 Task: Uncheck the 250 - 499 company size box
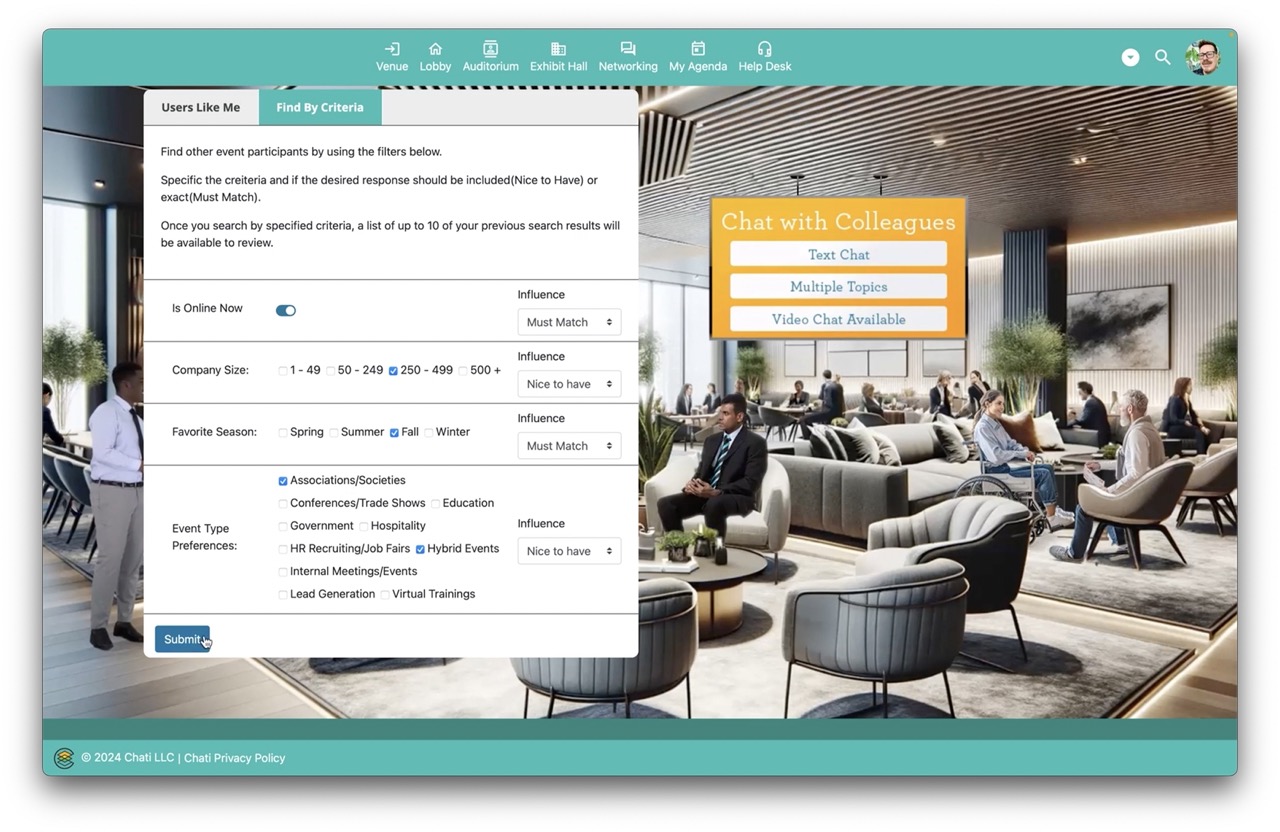pos(393,371)
